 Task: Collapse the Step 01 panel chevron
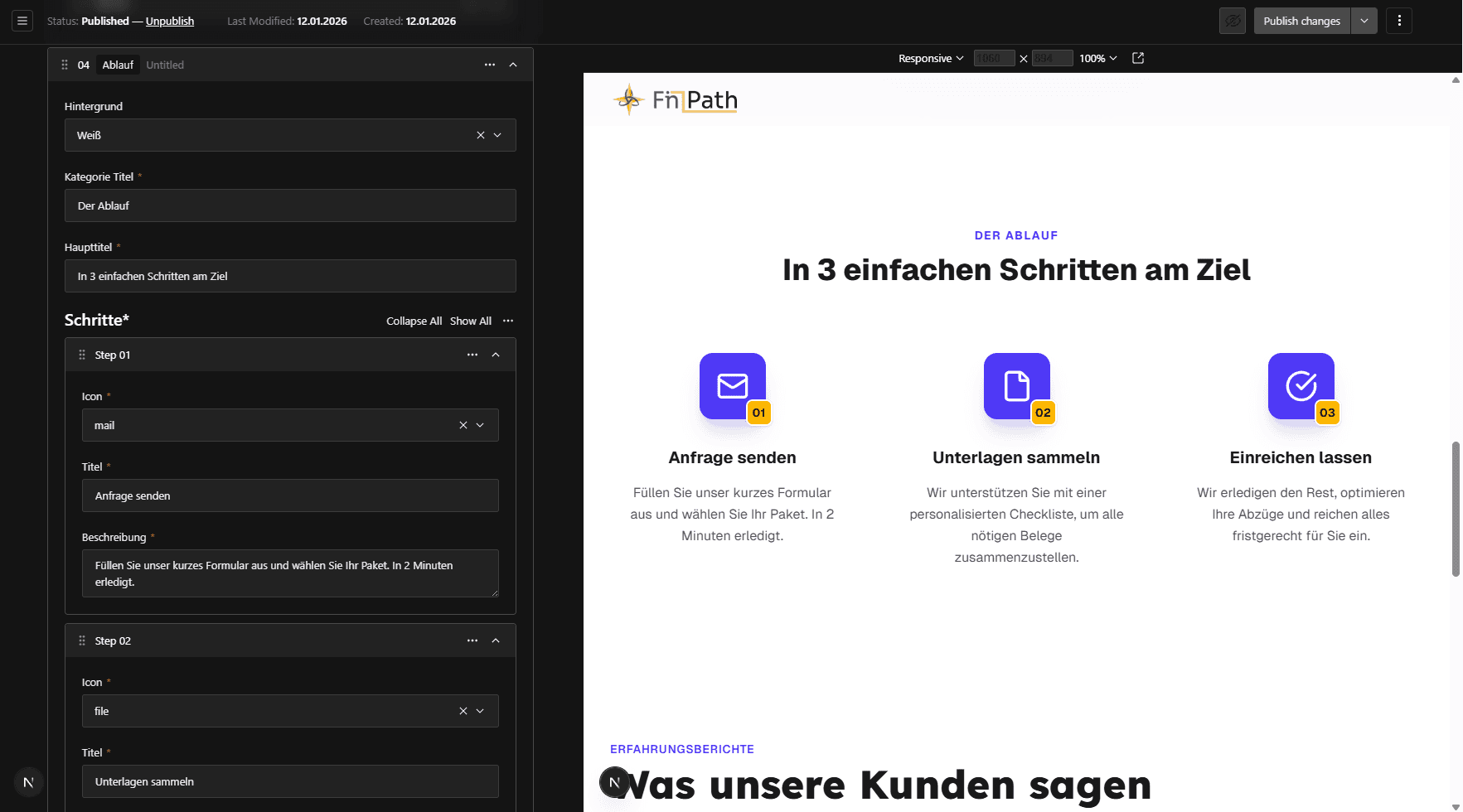[495, 354]
